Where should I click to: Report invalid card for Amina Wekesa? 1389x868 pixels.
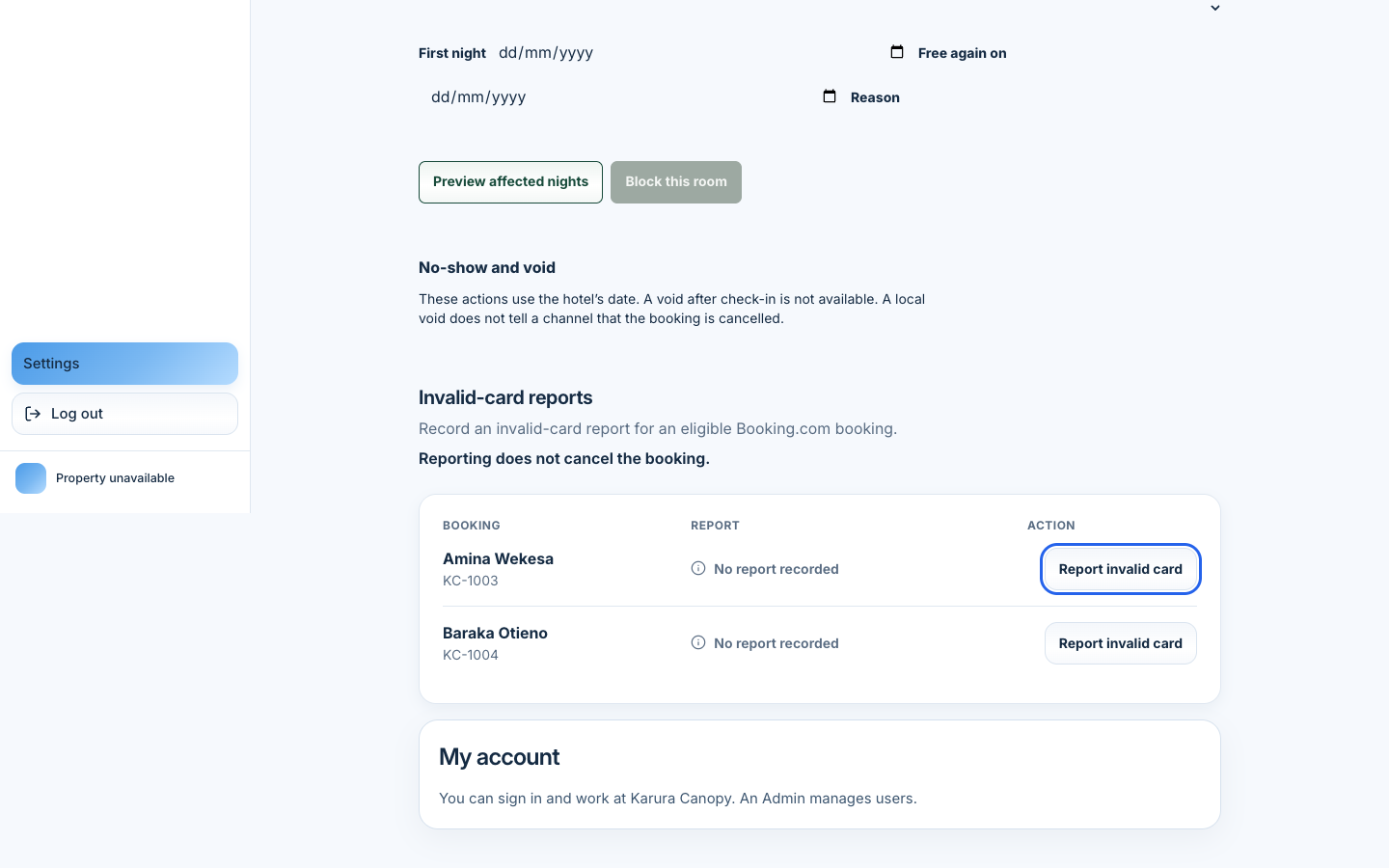(x=1121, y=569)
